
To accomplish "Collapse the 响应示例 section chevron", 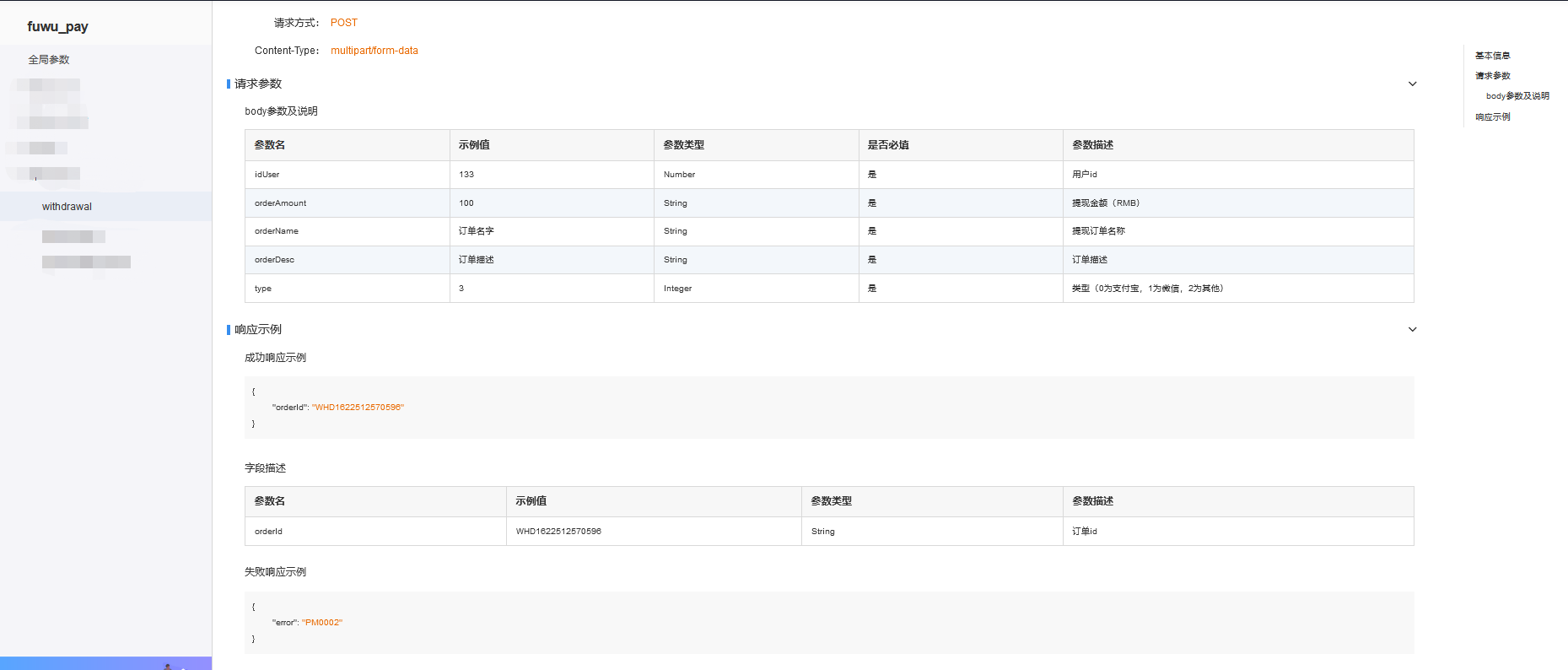I will 1412,329.
